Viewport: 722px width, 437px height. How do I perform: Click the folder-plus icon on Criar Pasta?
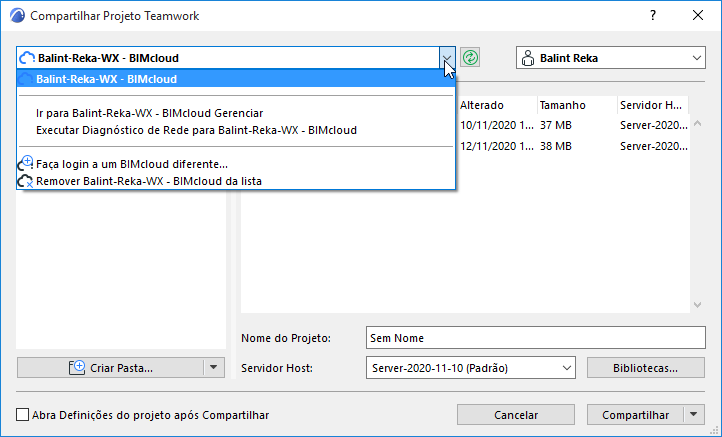tap(77, 367)
